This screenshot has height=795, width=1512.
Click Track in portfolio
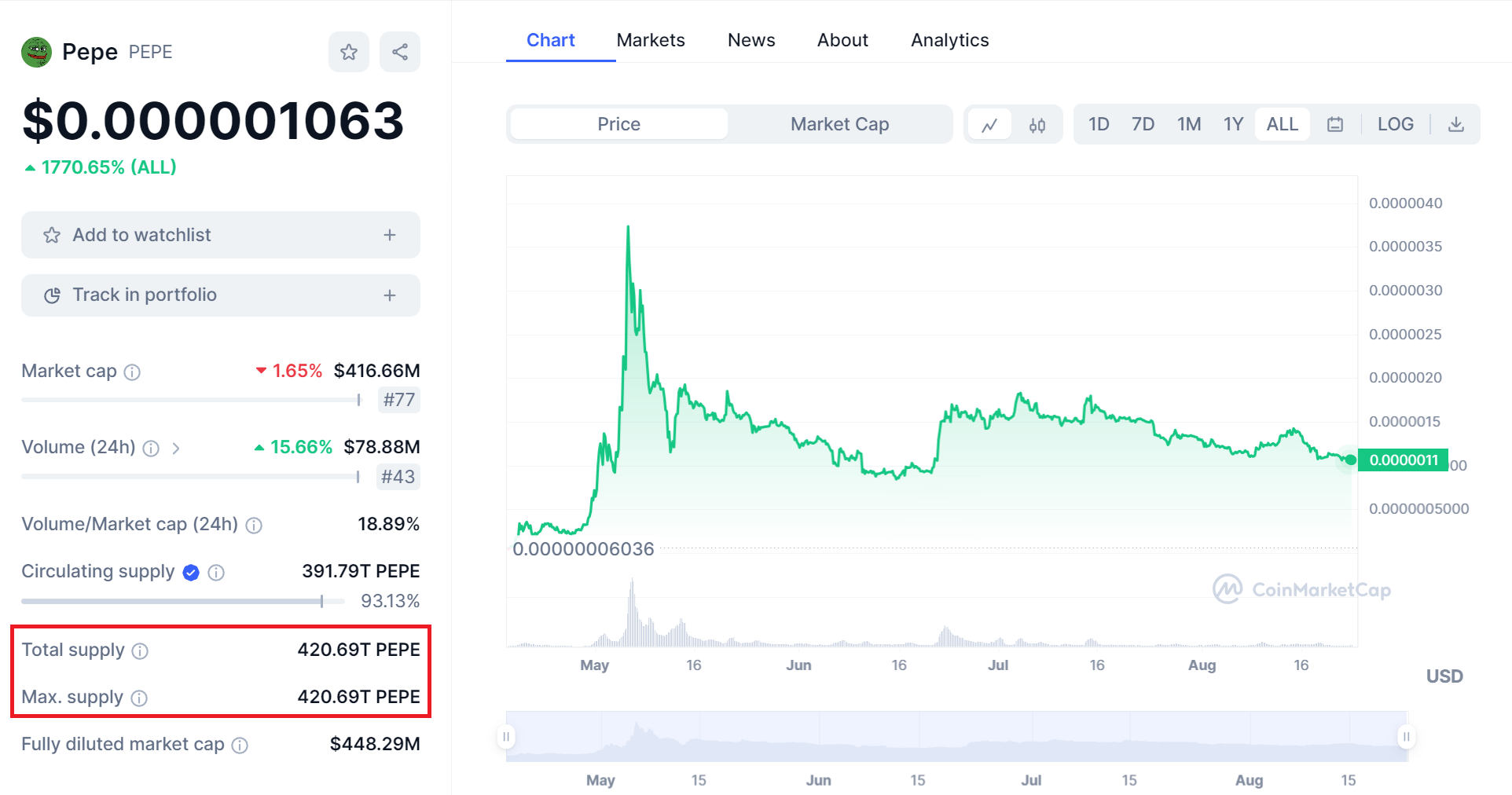click(x=220, y=295)
